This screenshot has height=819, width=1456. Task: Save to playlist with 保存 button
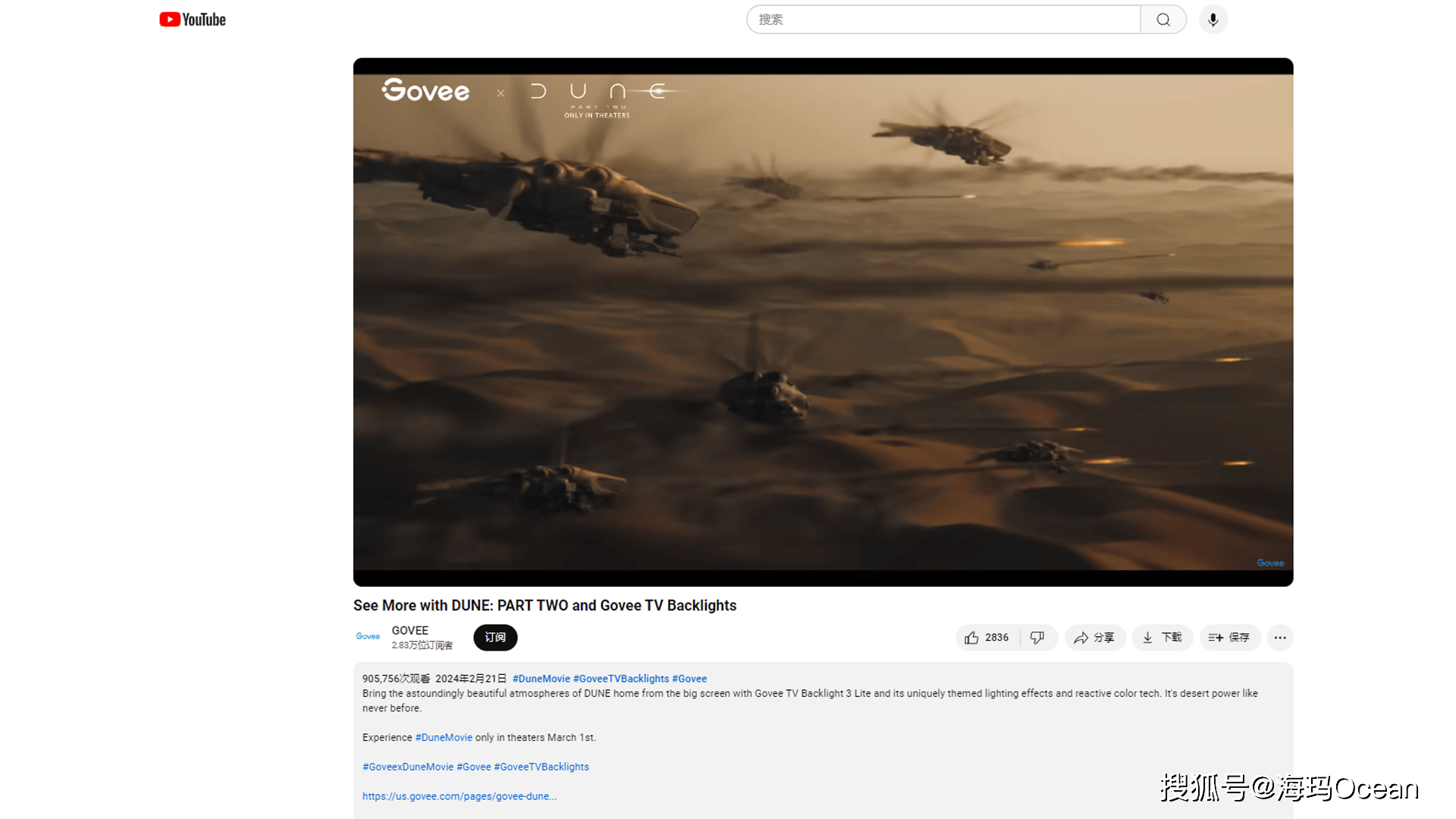(1229, 638)
